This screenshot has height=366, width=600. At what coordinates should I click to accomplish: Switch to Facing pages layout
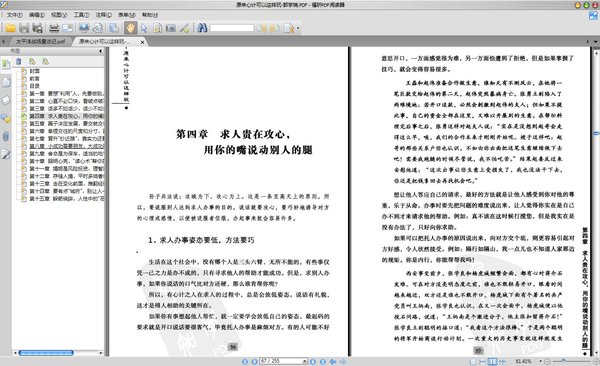click(493, 361)
